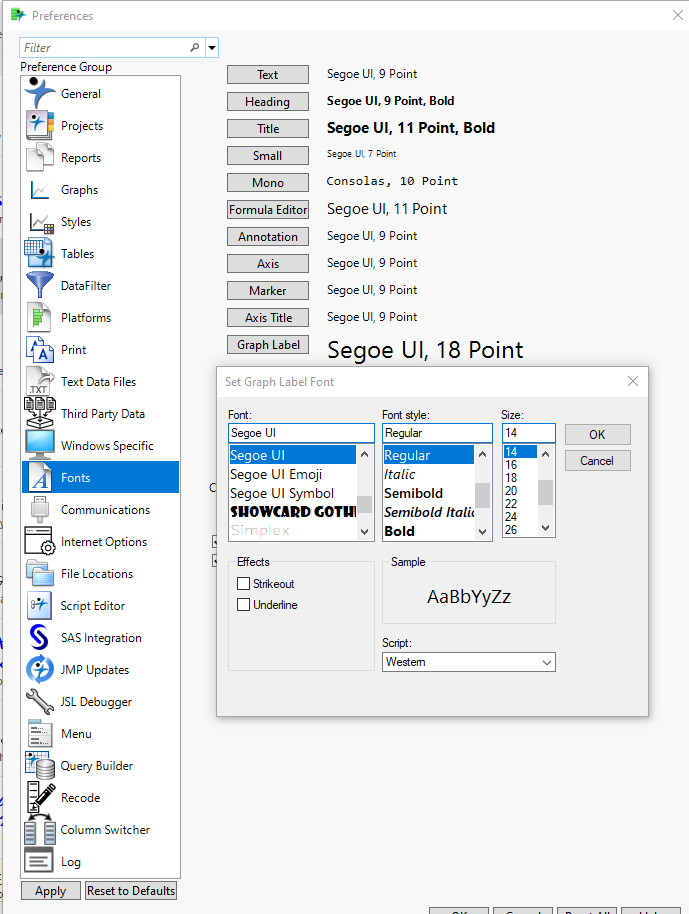Choose Bold font style

(428, 531)
